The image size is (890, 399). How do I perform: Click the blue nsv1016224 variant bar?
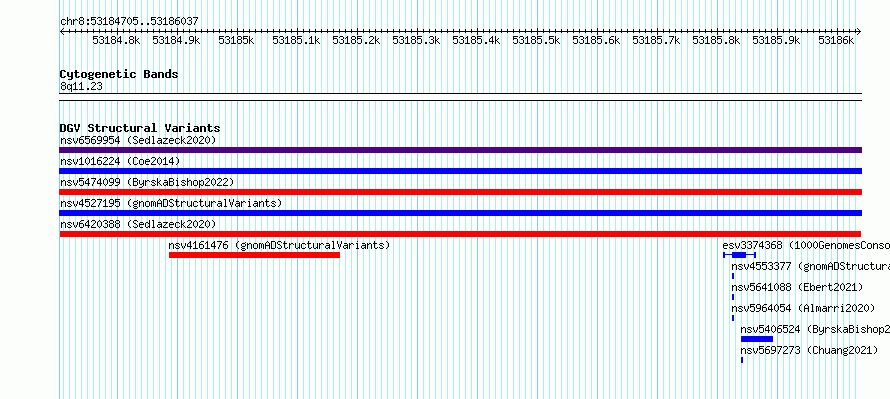point(460,171)
